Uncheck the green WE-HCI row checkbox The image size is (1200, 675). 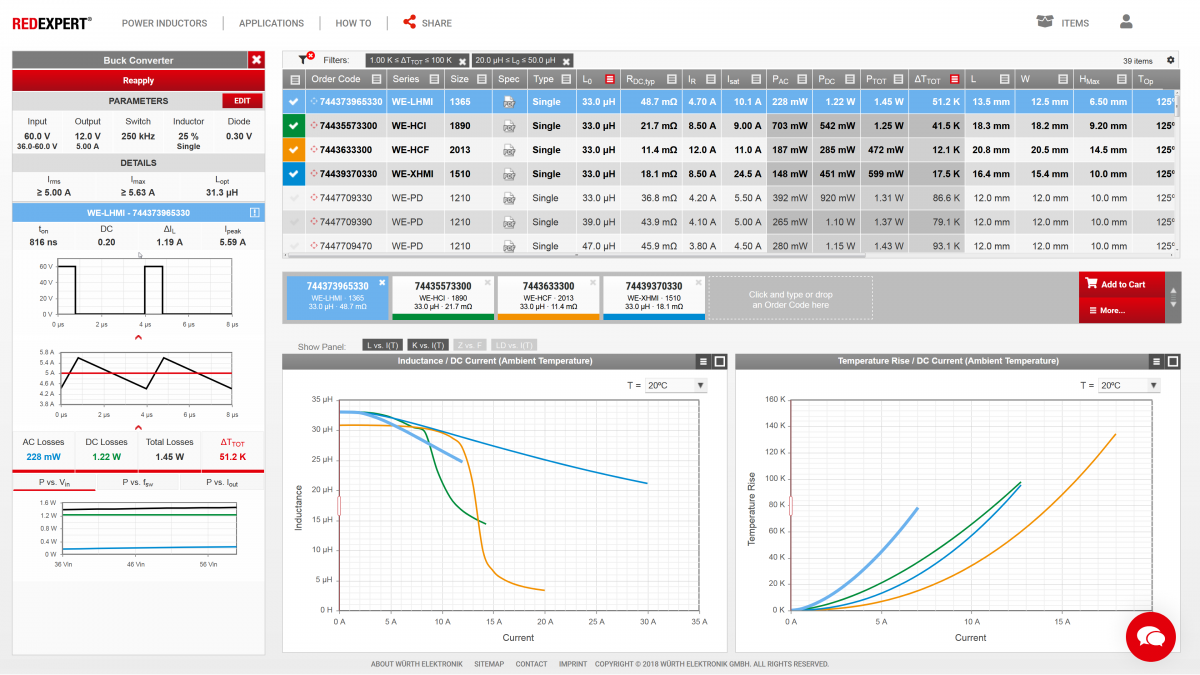click(x=293, y=125)
